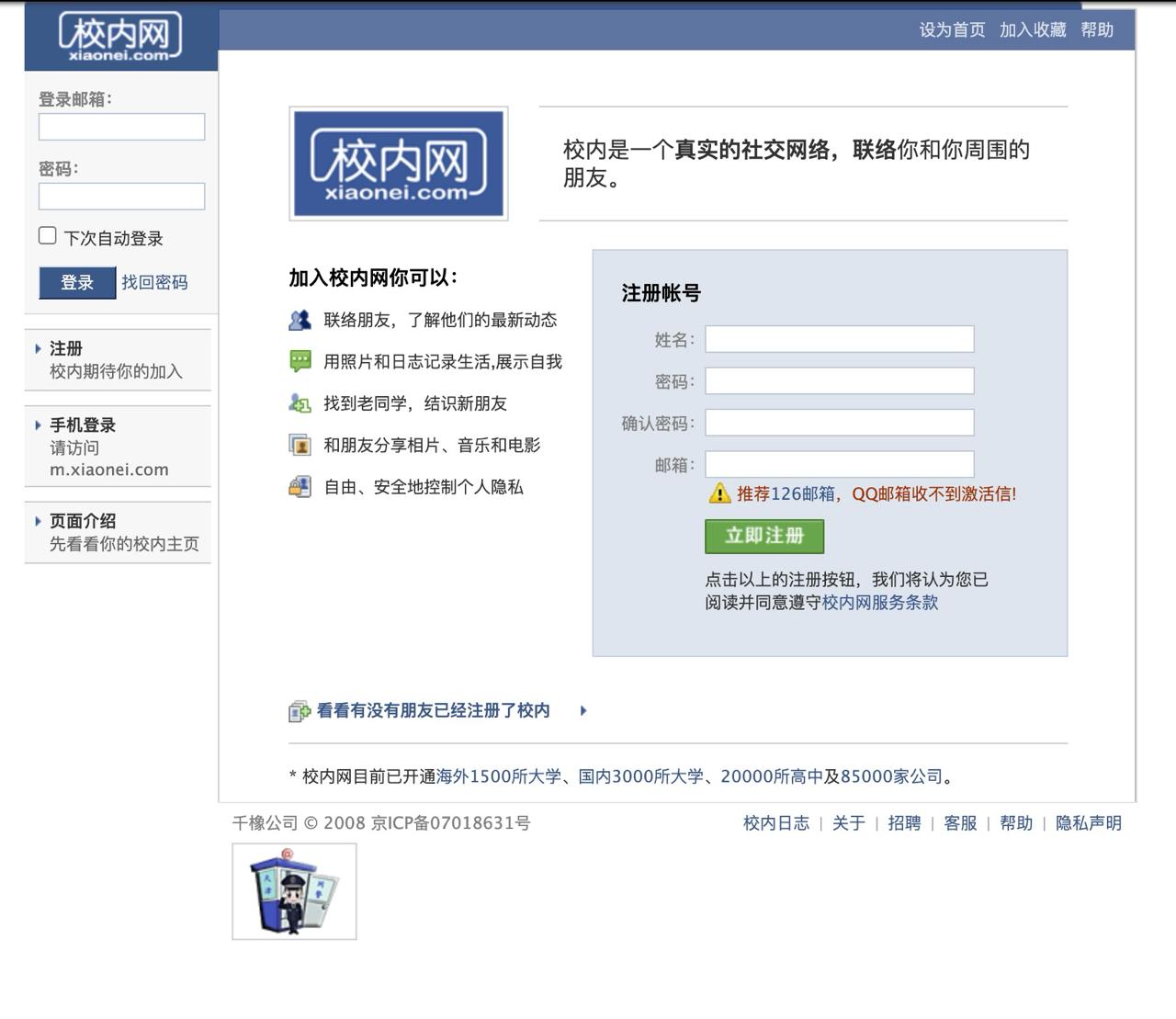The image size is (1176, 1019).
Task: Enable the 下次自动登录 checkbox
Action: click(48, 236)
